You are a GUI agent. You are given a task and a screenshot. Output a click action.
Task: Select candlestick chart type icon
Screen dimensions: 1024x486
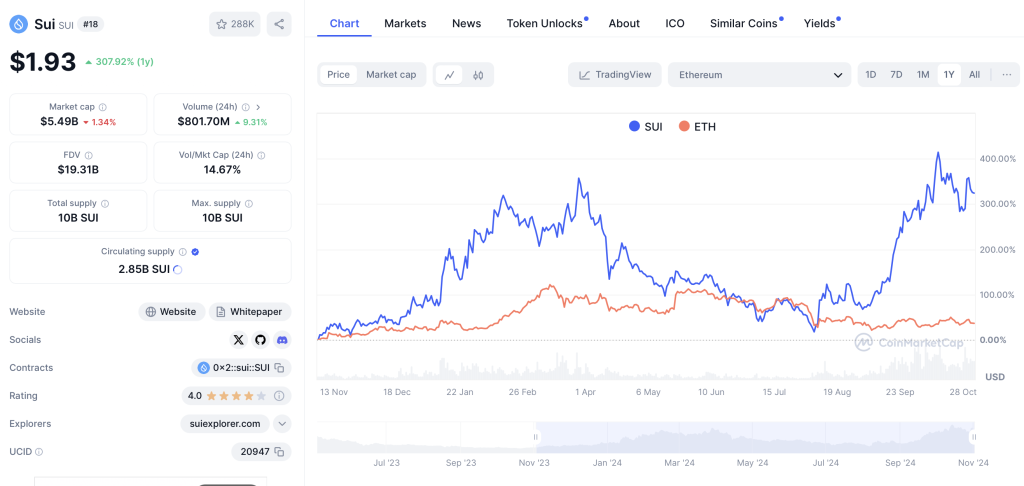click(478, 74)
